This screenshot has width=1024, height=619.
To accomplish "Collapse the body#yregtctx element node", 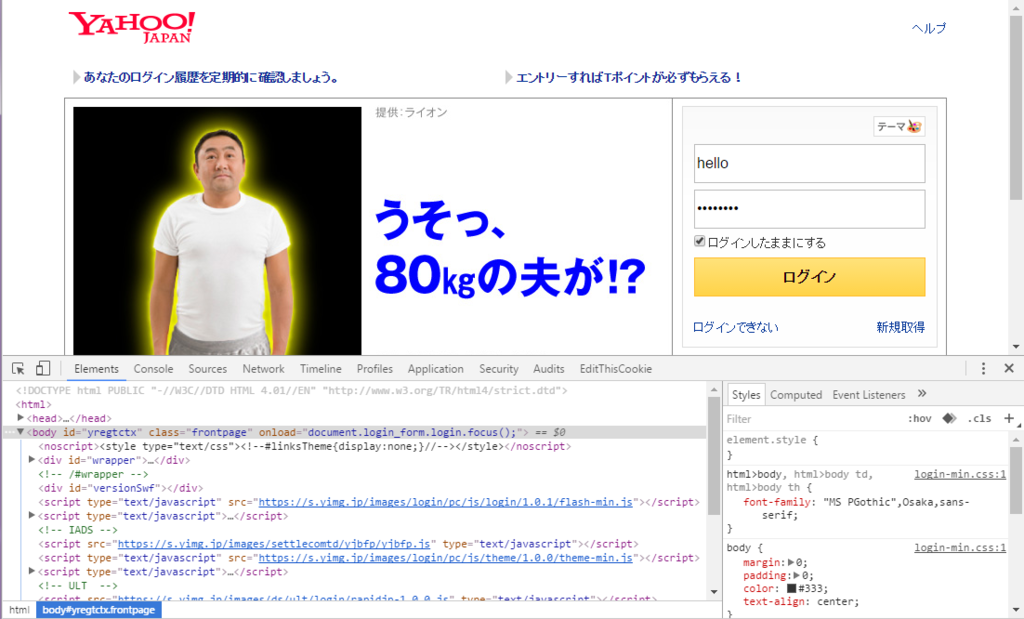I will [x=20, y=432].
